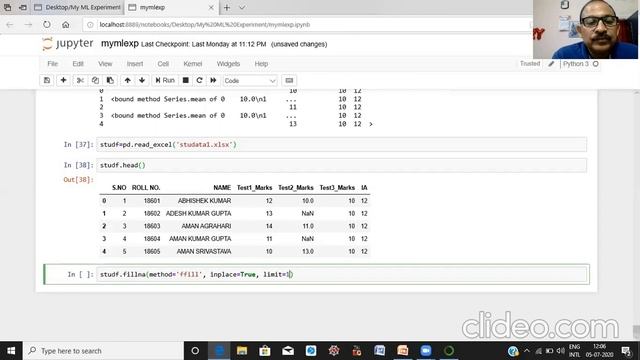This screenshot has width=640, height=360.
Task: Click ABHISHEK KUMAR name cell
Action: 204,201
